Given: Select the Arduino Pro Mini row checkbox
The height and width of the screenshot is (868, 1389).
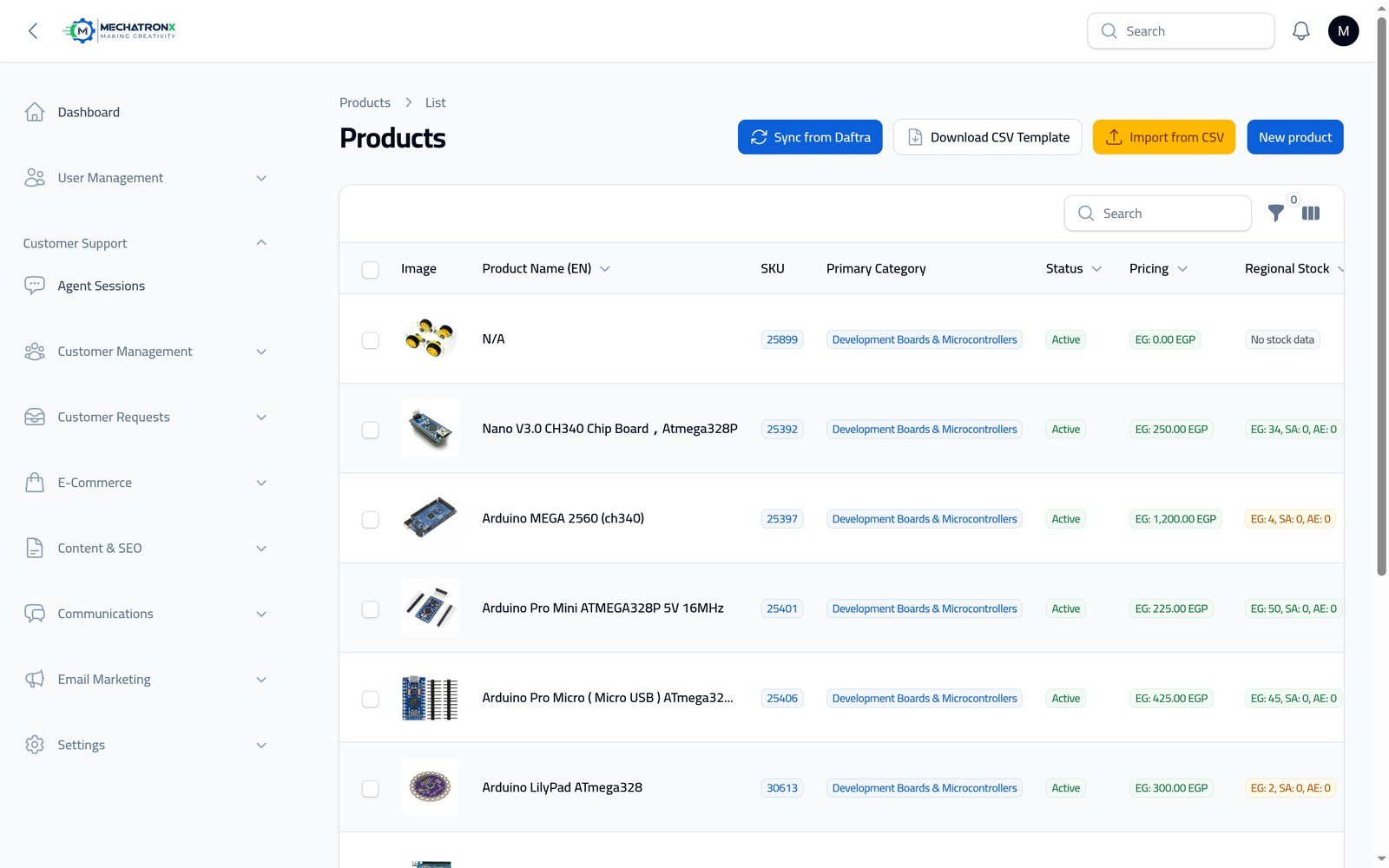Looking at the screenshot, I should 371,609.
